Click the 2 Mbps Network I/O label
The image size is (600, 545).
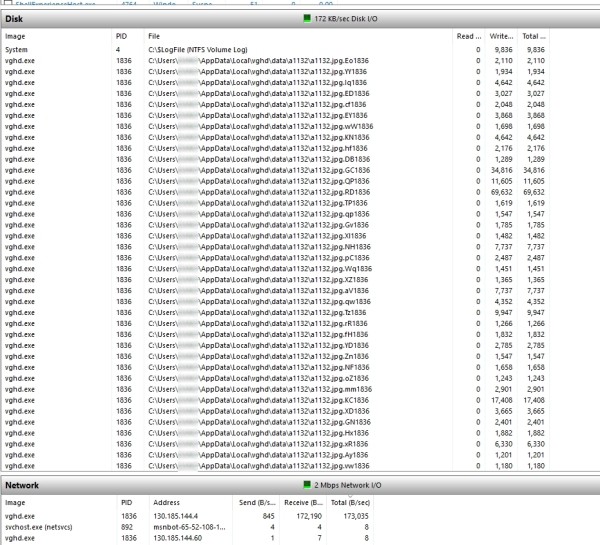[348, 485]
